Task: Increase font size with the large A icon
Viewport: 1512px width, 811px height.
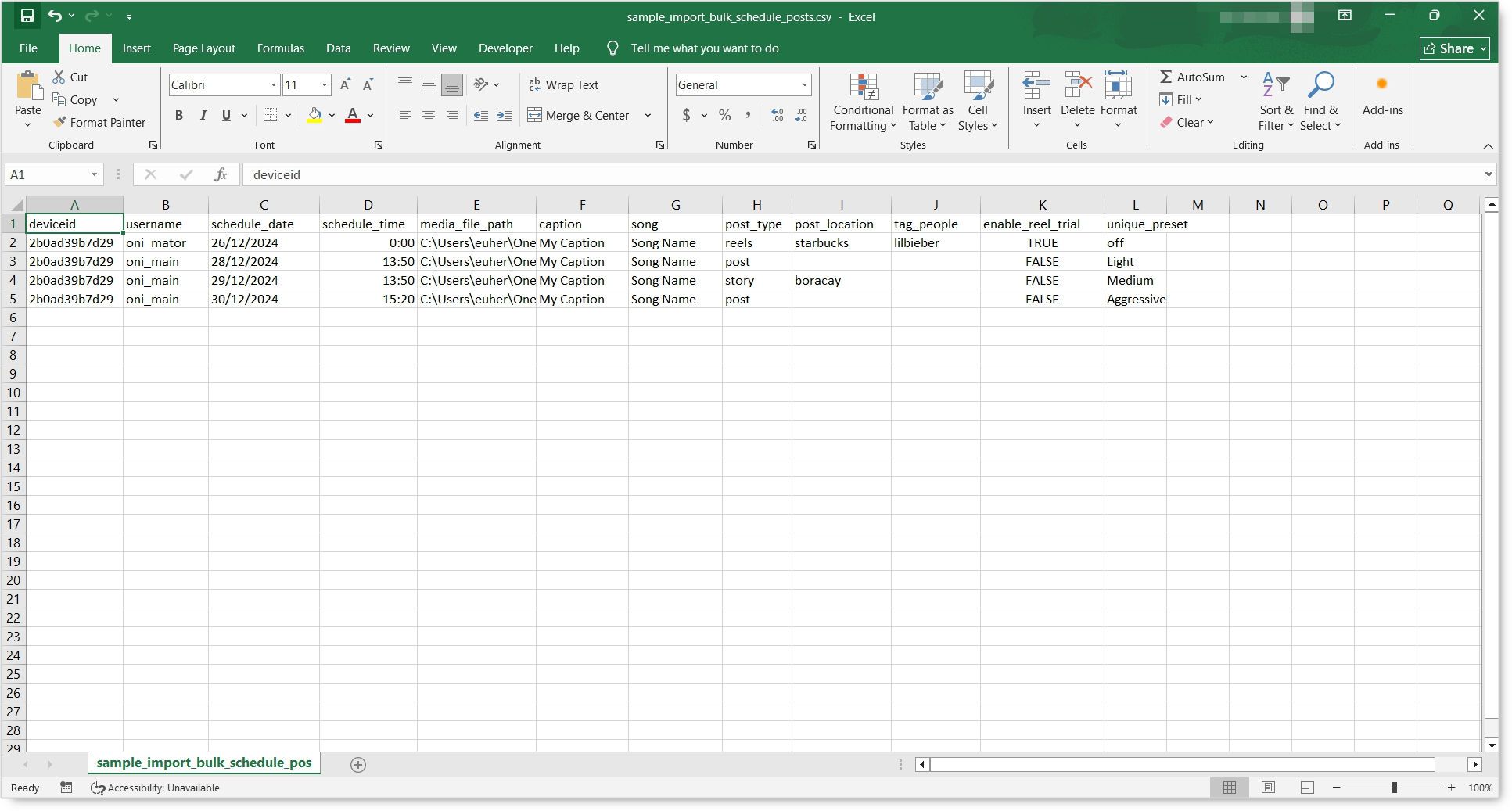Action: pyautogui.click(x=345, y=84)
